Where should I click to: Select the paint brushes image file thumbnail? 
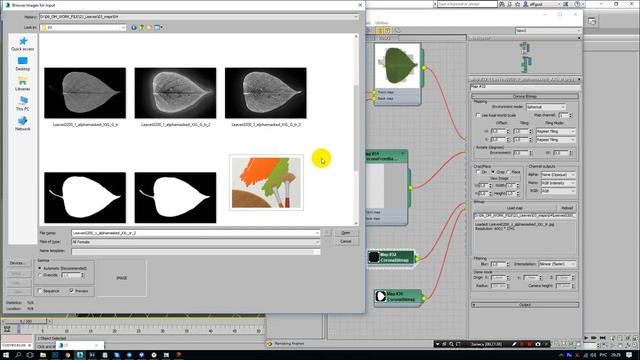tap(267, 182)
